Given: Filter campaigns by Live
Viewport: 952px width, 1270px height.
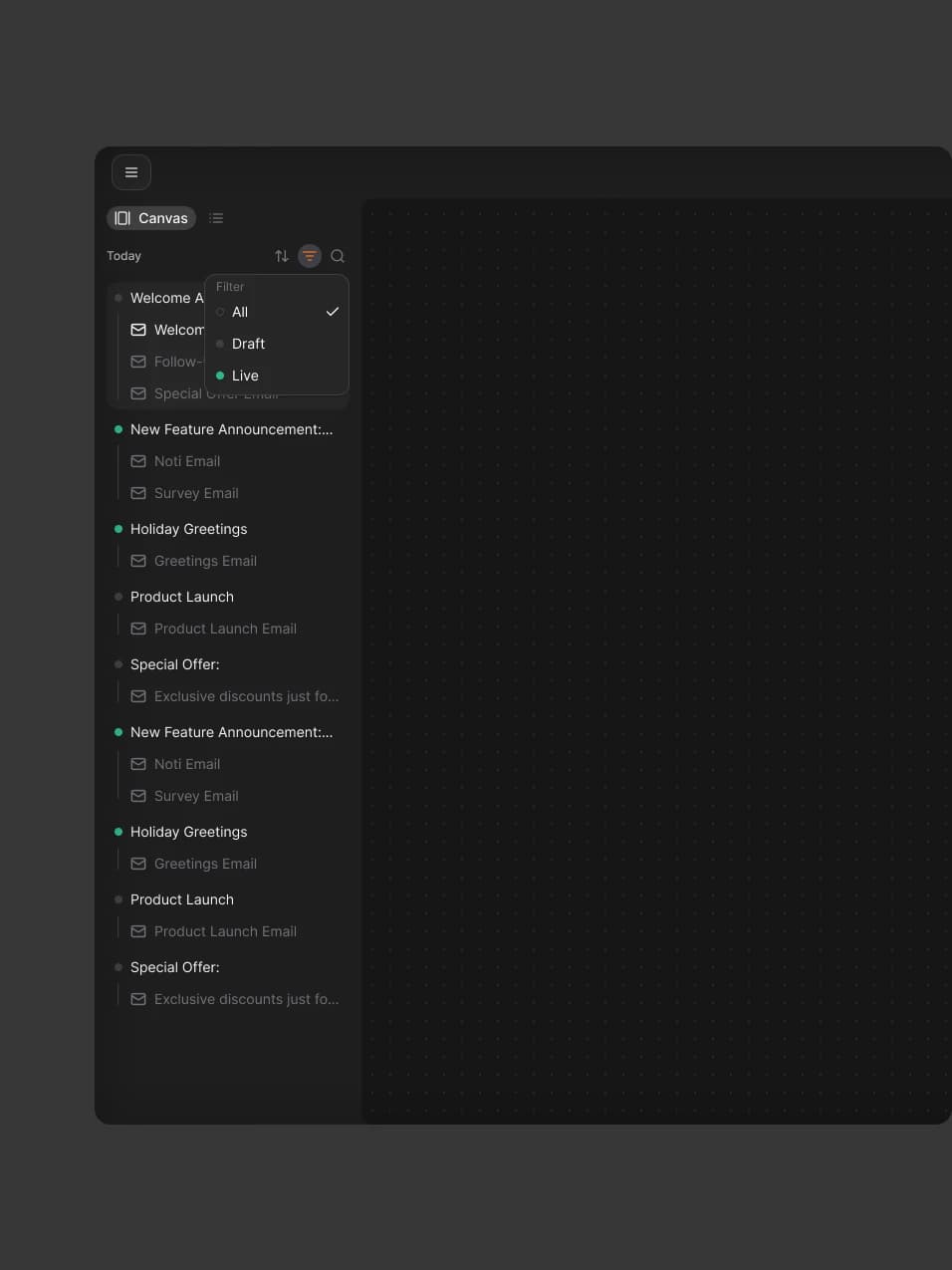Looking at the screenshot, I should 277,376.
